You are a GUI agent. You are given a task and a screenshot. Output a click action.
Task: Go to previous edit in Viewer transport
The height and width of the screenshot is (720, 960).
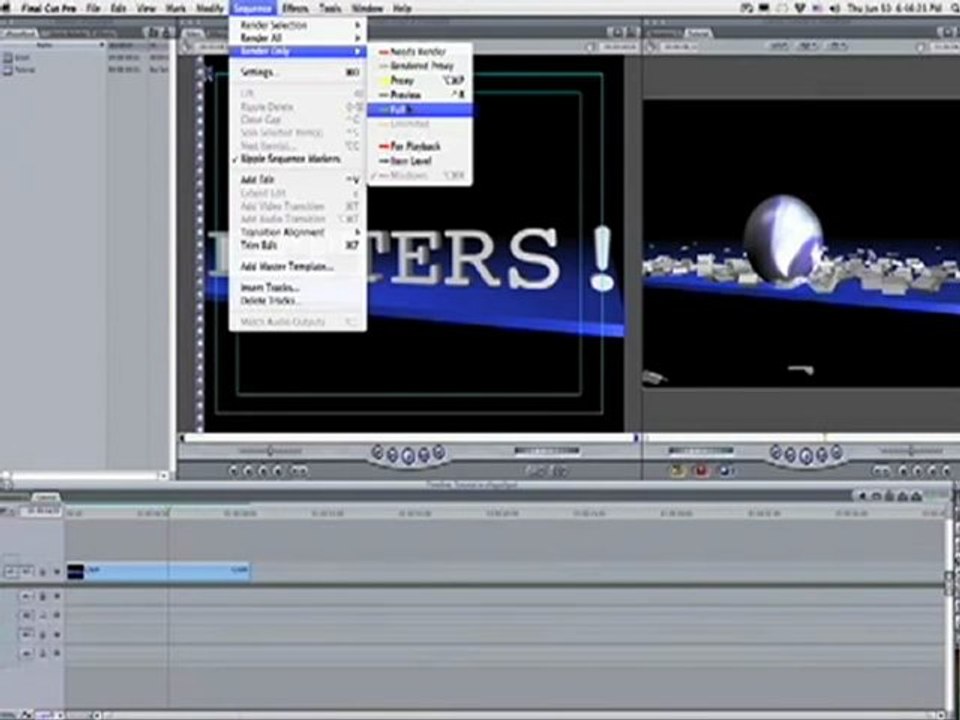pyautogui.click(x=378, y=452)
